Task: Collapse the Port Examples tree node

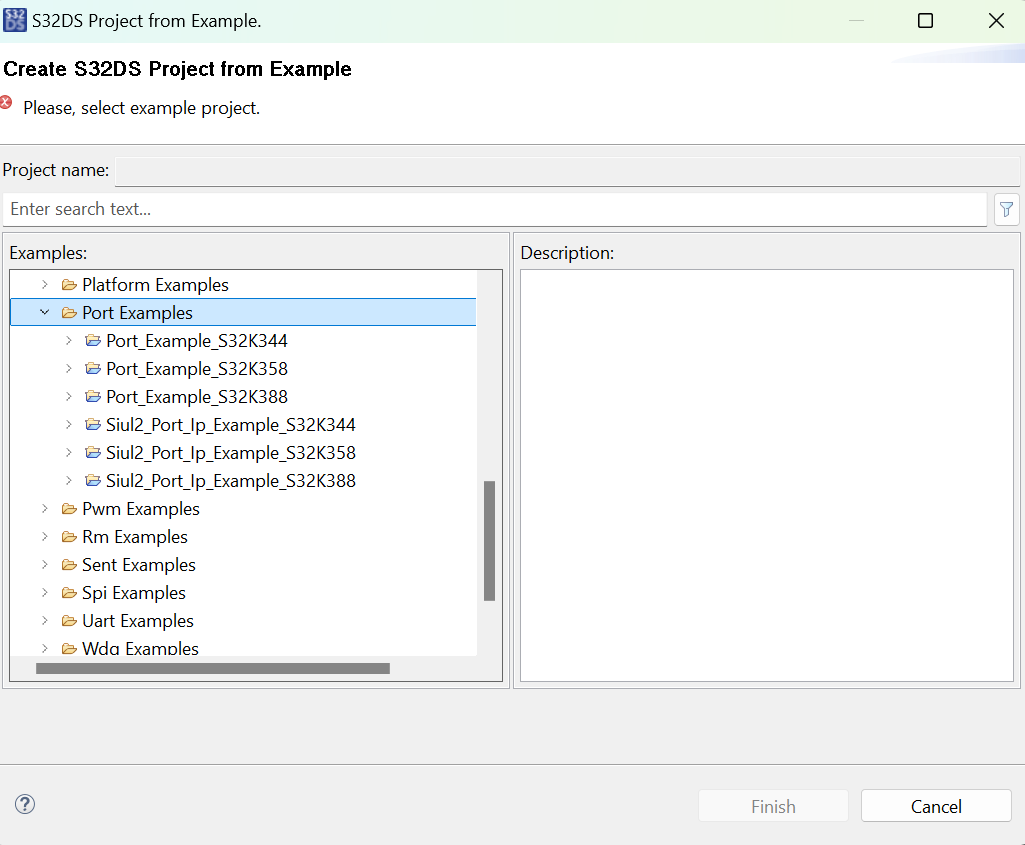Action: pos(44,312)
